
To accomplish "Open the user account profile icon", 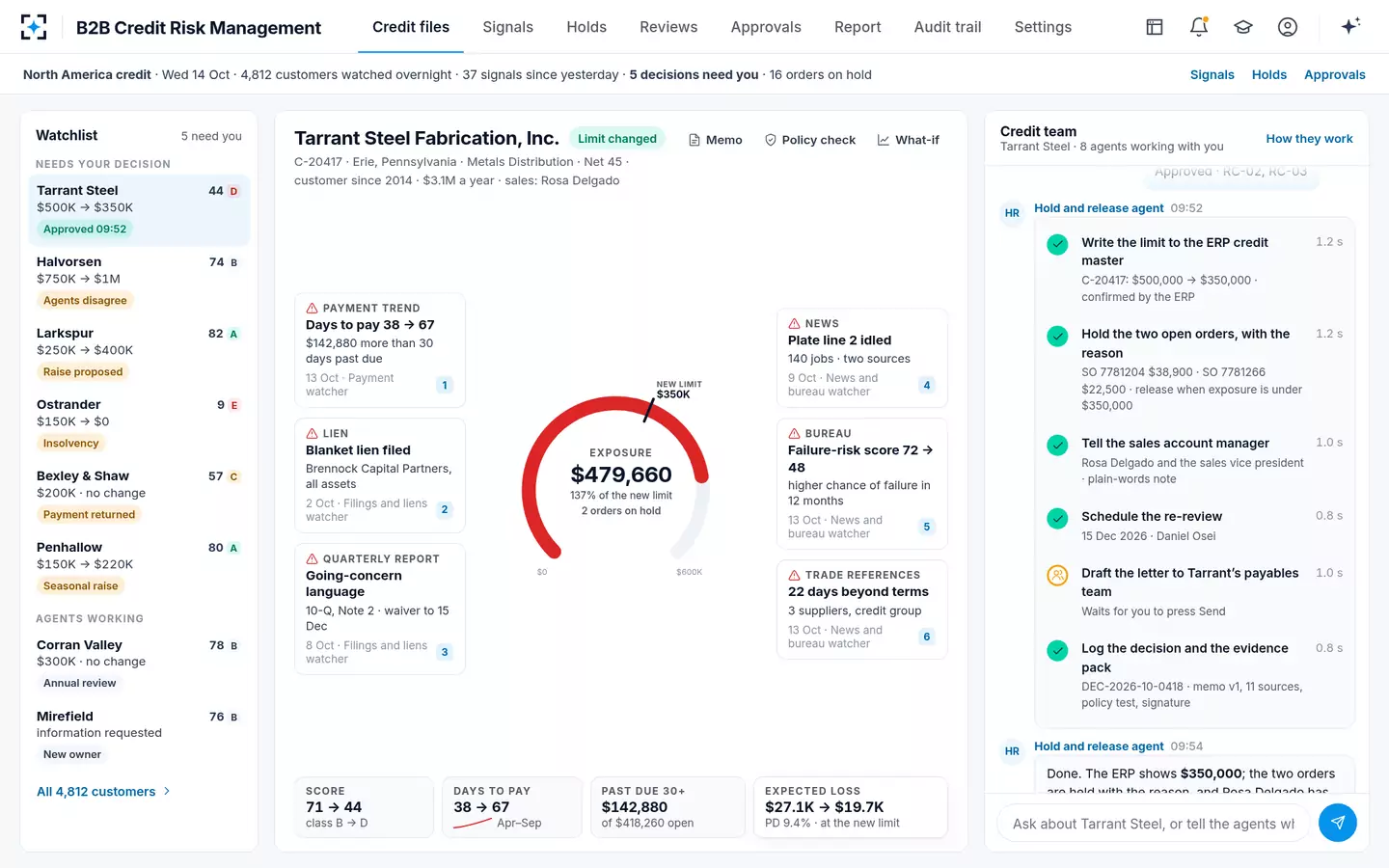I will [x=1288, y=27].
